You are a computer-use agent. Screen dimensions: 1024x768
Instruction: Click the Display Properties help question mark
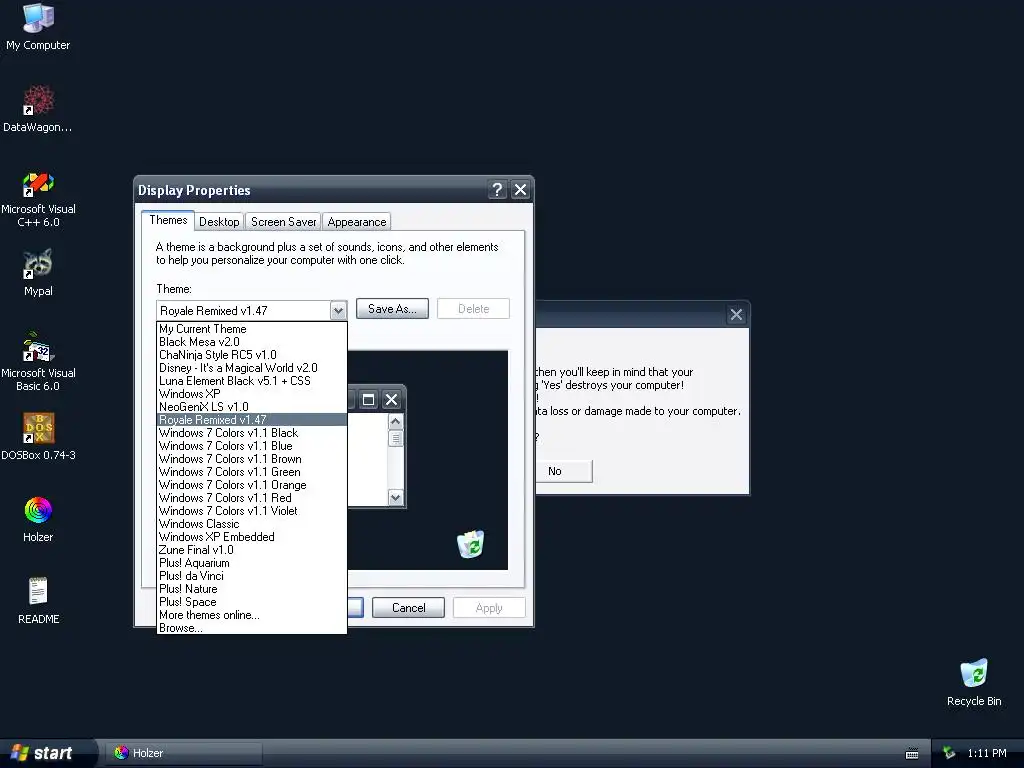[497, 189]
